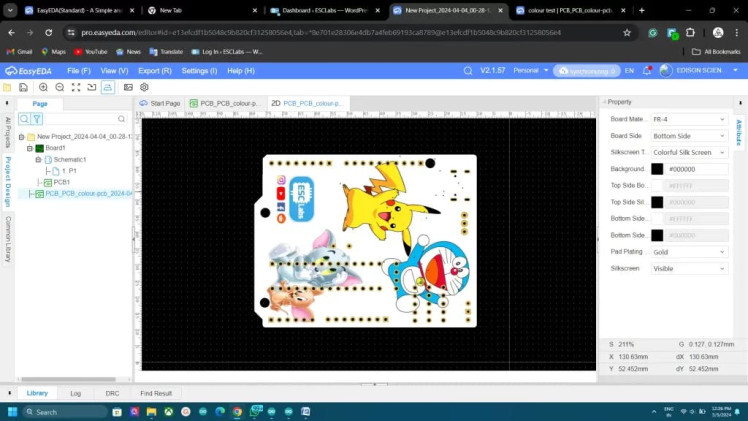Collapse the Schematic1 tree node
Image resolution: width=748 pixels, height=421 pixels.
38,159
